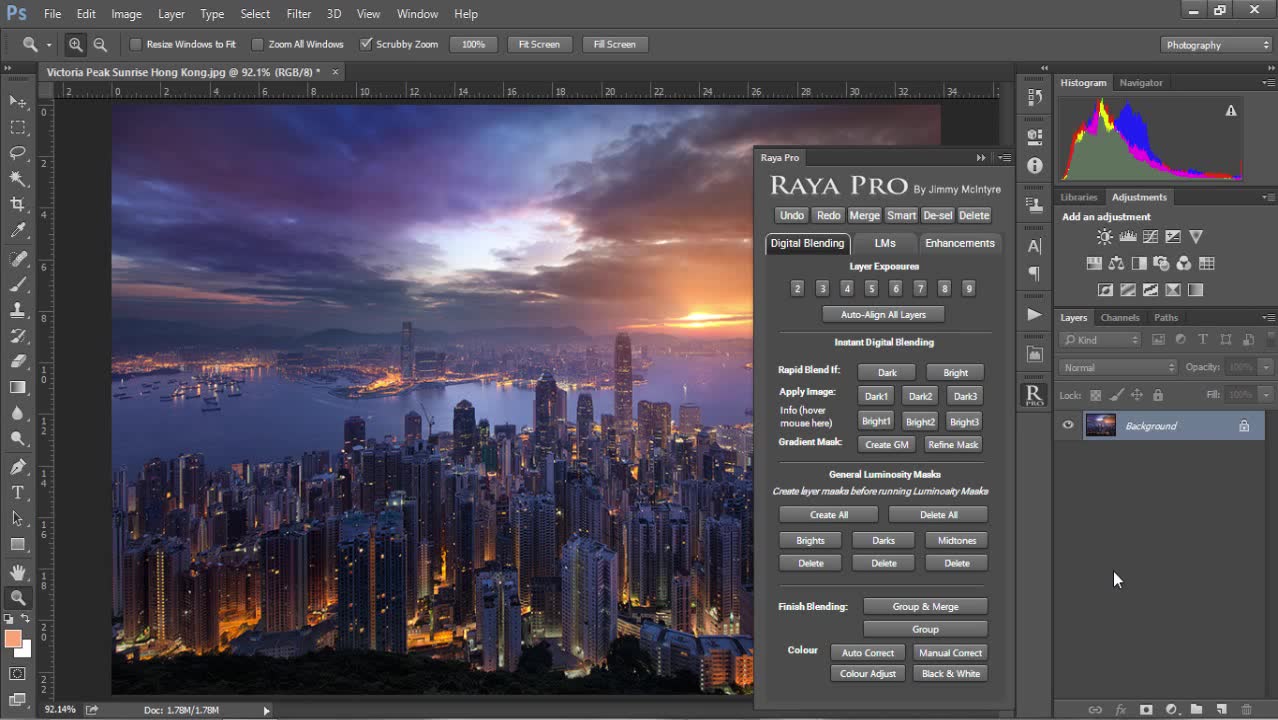Select the Eyedropper tool
Viewport: 1278px width, 720px height.
coord(18,231)
